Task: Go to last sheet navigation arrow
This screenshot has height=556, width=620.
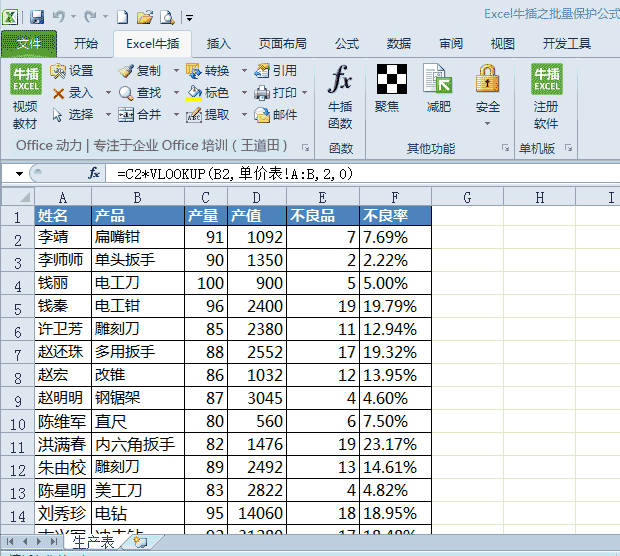Action: [x=54, y=541]
